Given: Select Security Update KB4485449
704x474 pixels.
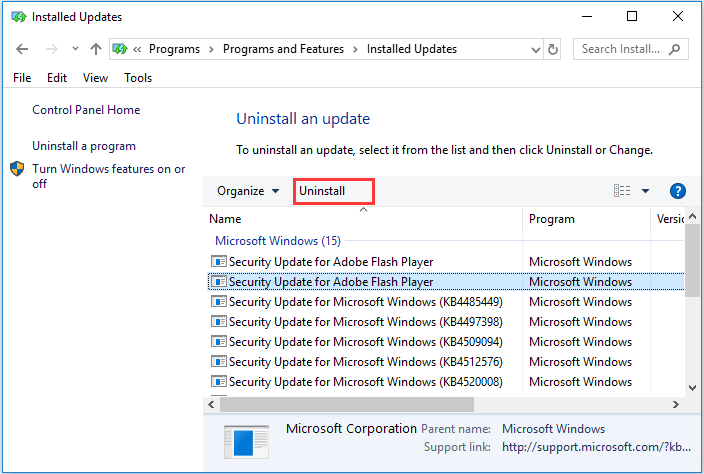Looking at the screenshot, I should tap(446, 302).
